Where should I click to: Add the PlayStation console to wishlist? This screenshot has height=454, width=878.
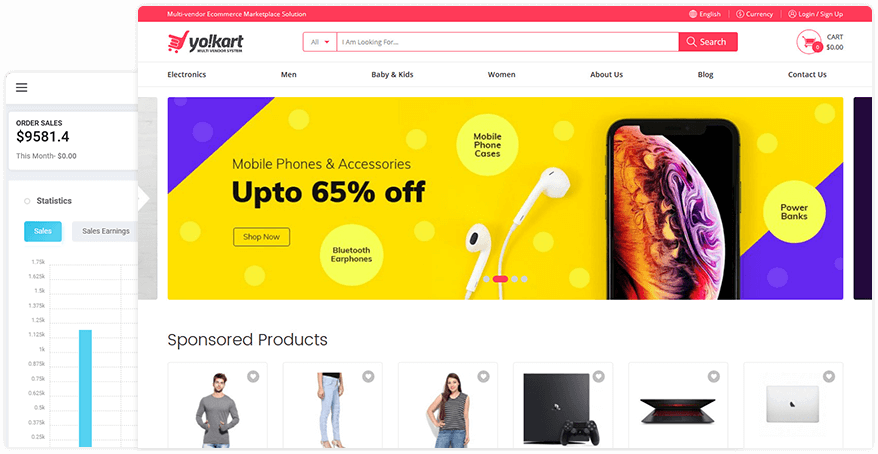click(599, 377)
